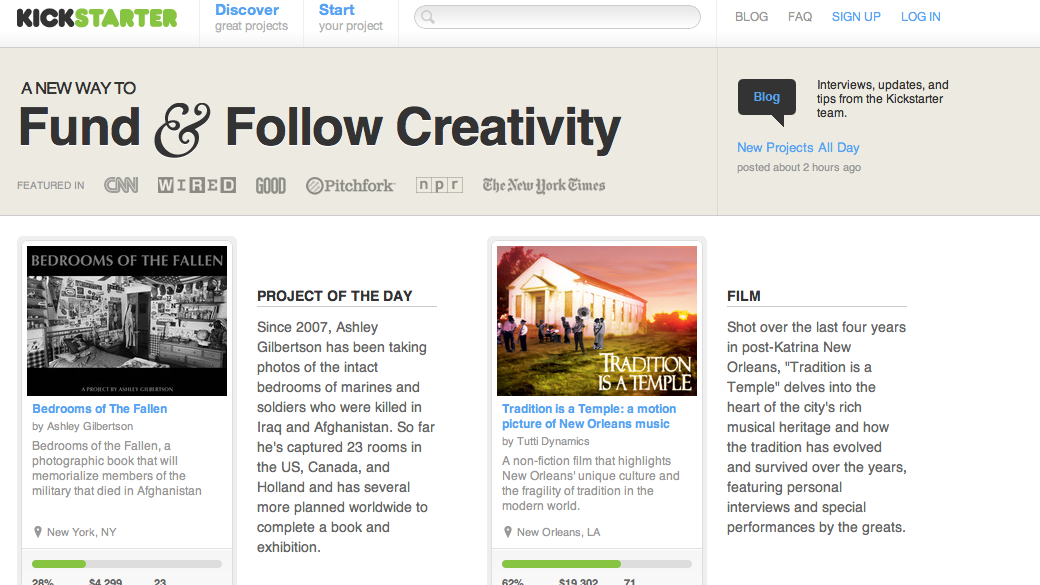Viewport: 1040px width, 585px height.
Task: Click the Tradition is a Temple funding progress bar
Action: pyautogui.click(x=596, y=564)
